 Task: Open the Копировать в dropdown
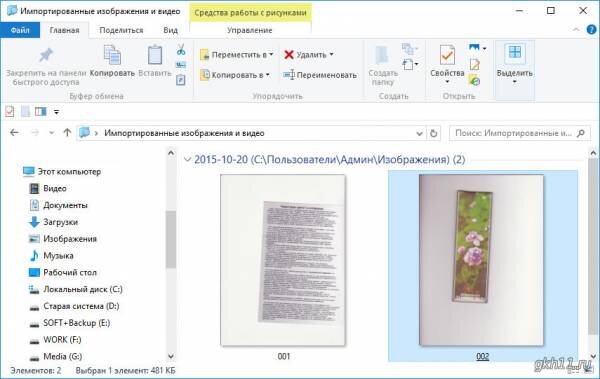(x=235, y=75)
